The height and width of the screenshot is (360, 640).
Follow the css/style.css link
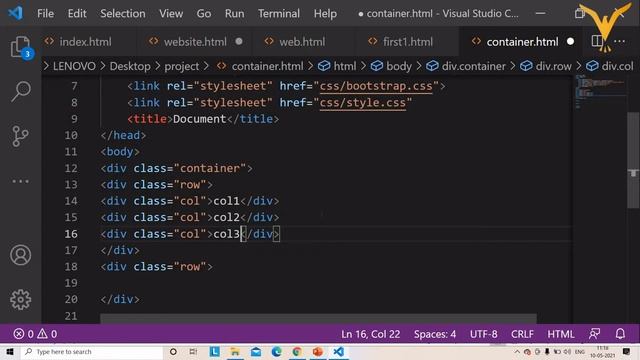[363, 102]
